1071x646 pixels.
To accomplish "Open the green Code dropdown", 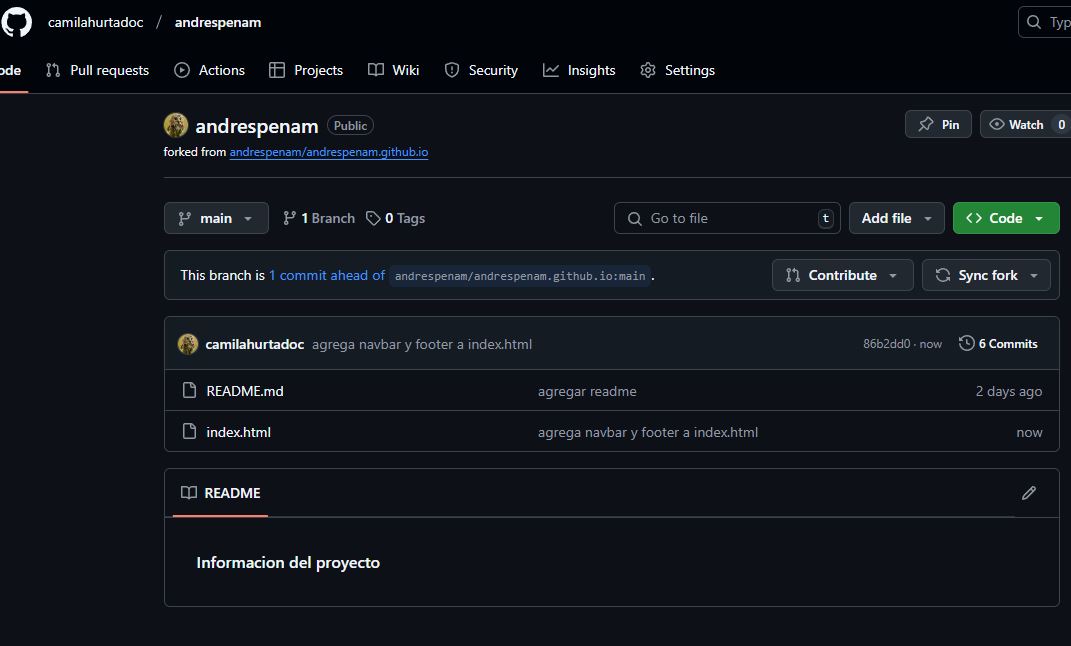I will 1005,218.
